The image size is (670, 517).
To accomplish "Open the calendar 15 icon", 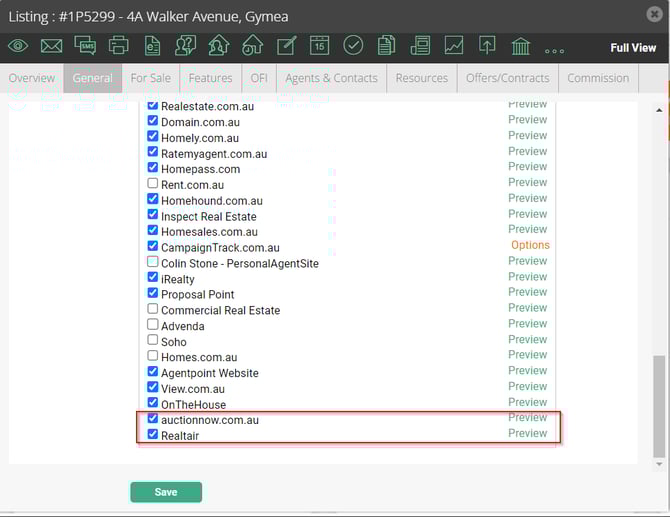I will click(x=320, y=45).
